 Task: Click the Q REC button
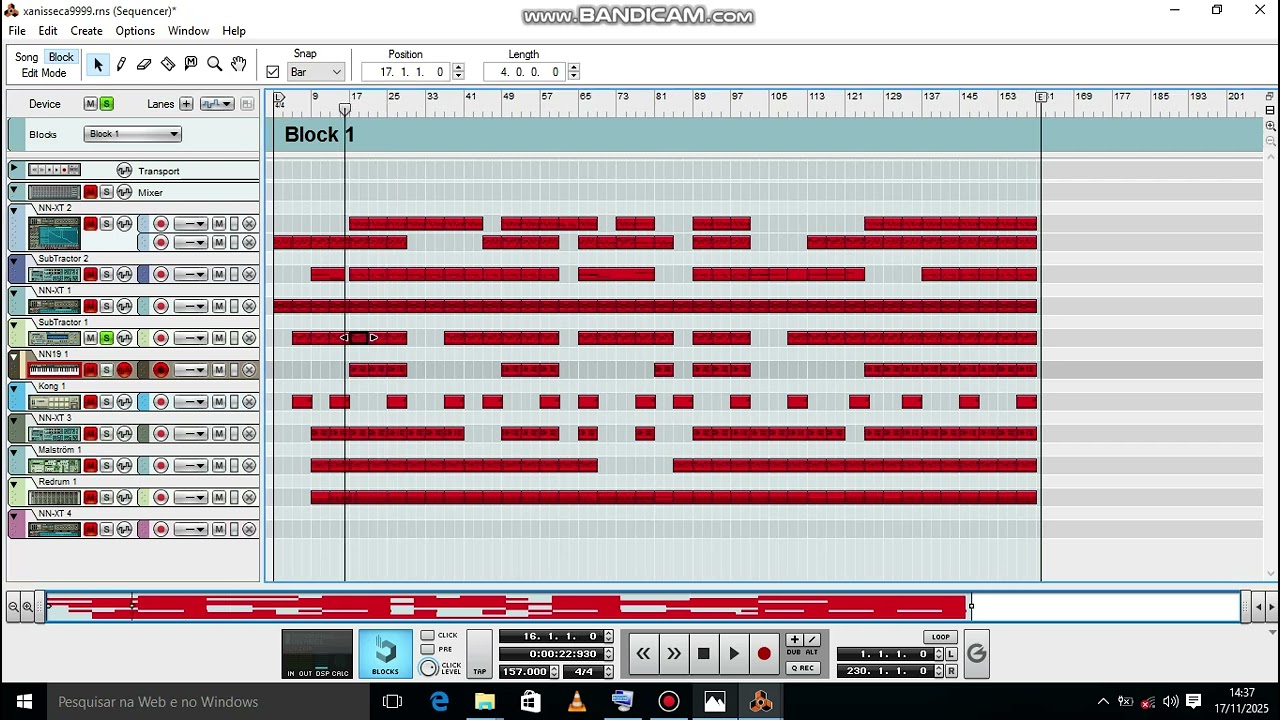(803, 668)
